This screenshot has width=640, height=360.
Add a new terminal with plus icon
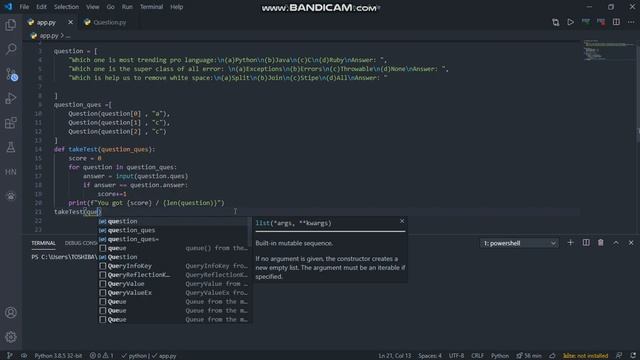pyautogui.click(x=570, y=243)
